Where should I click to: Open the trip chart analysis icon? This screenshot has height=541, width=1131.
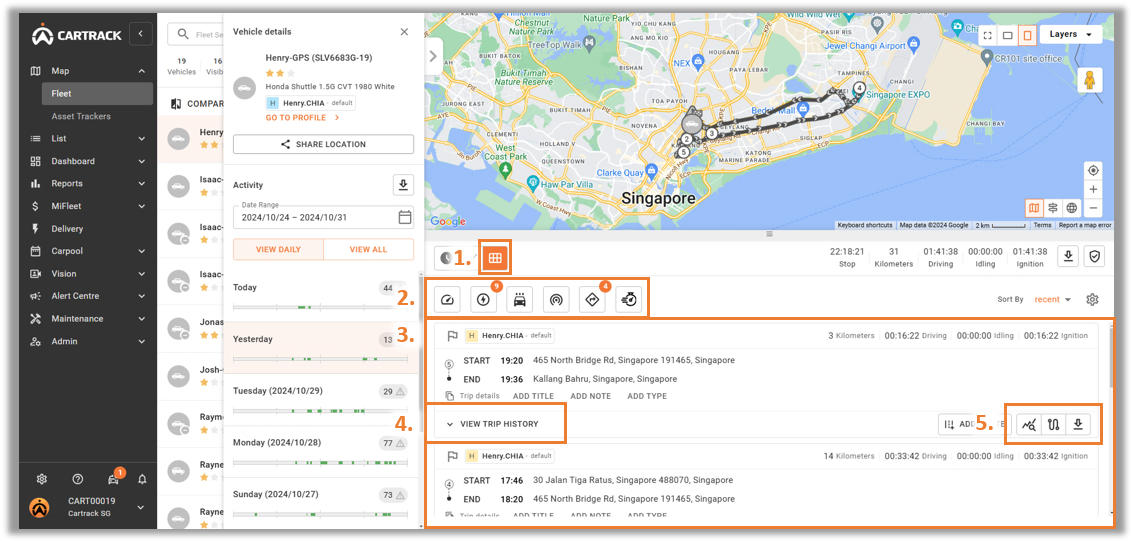tap(1029, 424)
